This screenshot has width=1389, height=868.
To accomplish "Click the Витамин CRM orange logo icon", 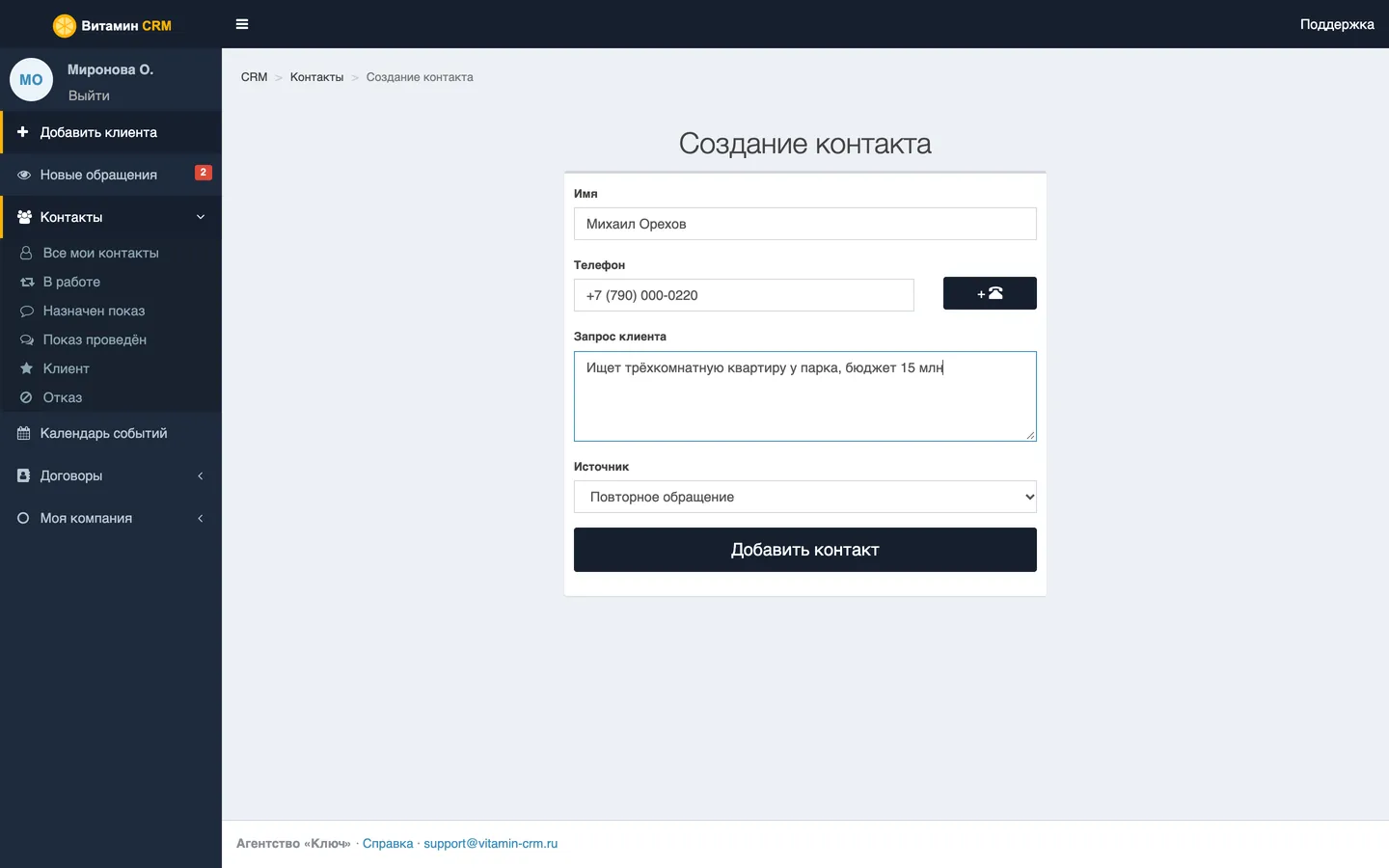I will tap(65, 25).
